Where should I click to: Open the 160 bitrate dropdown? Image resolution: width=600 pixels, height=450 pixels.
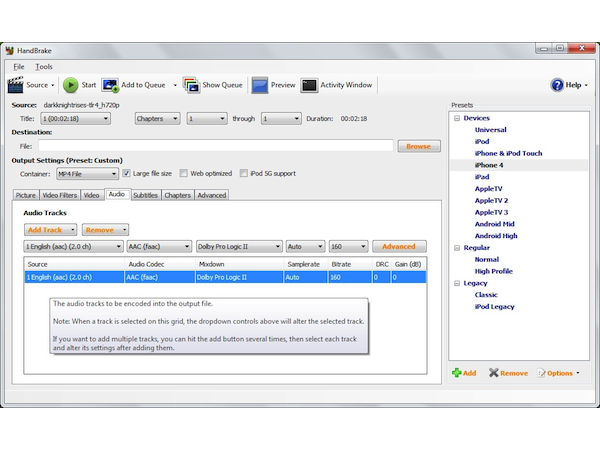348,246
